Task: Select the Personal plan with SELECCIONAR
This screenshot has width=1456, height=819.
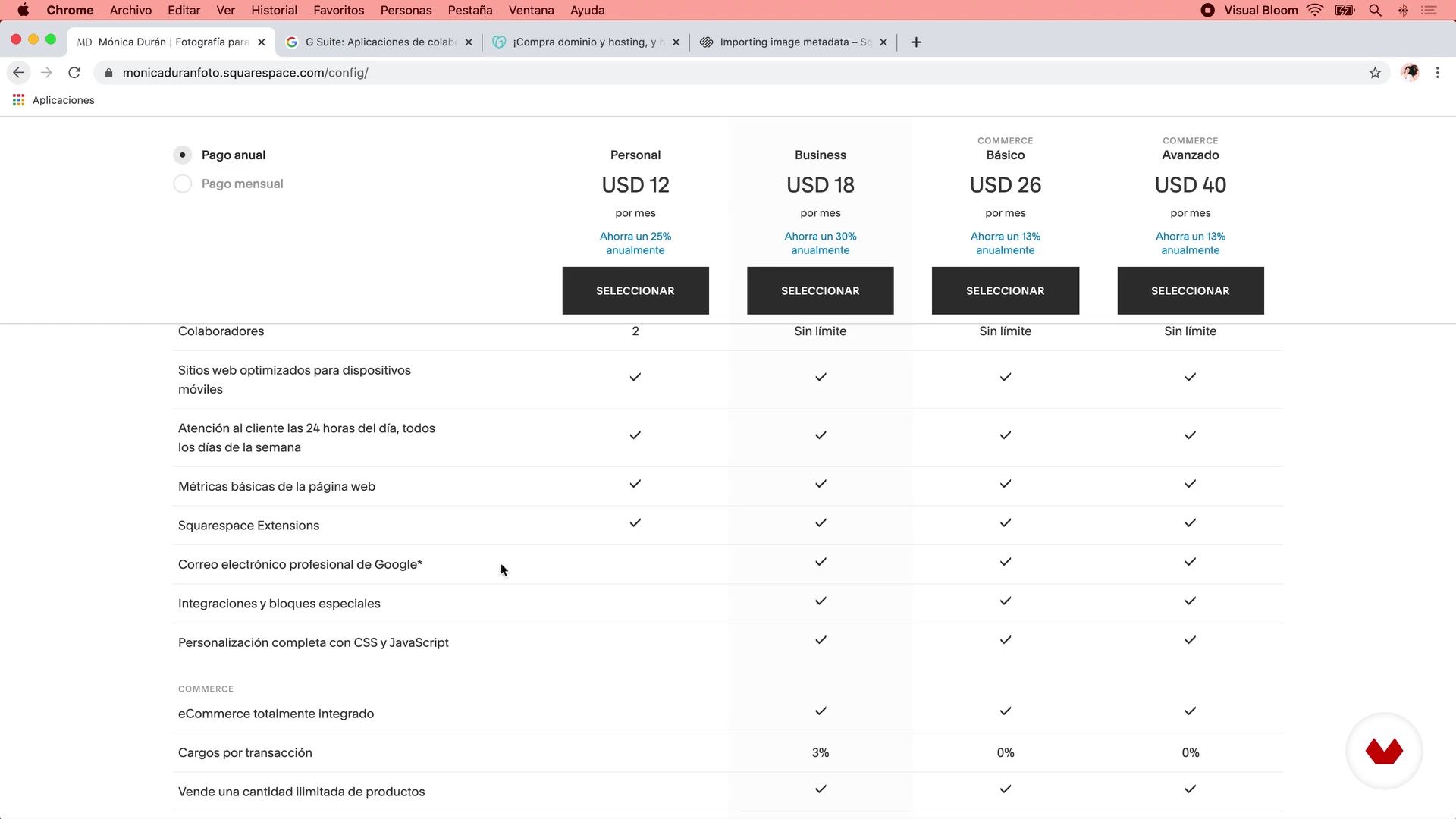Action: tap(635, 290)
